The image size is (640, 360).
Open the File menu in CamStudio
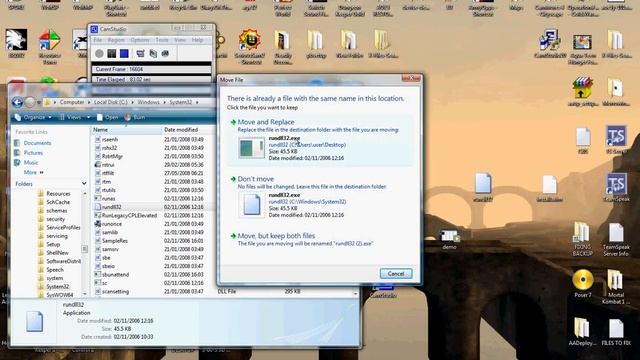[x=98, y=40]
